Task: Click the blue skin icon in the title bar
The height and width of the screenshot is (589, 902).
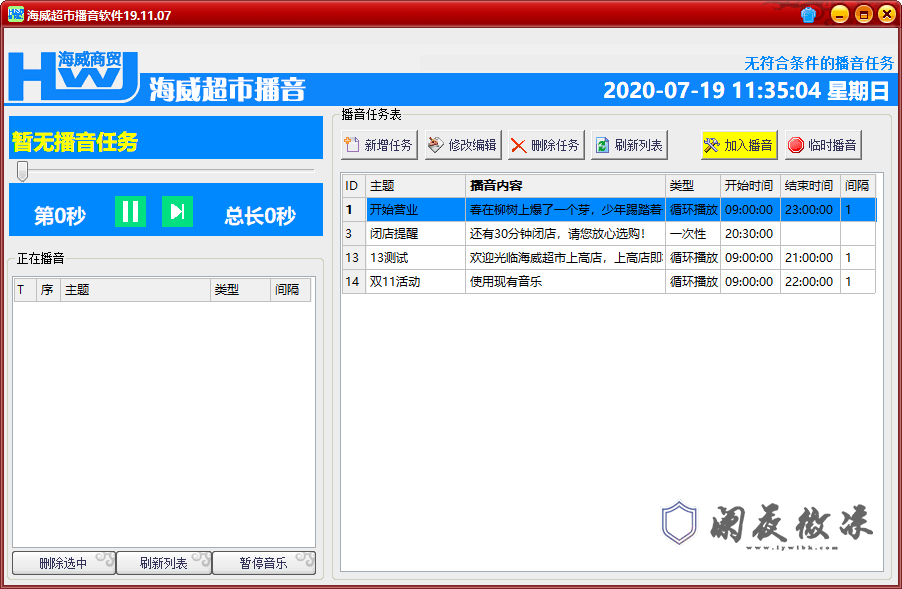Action: point(810,14)
